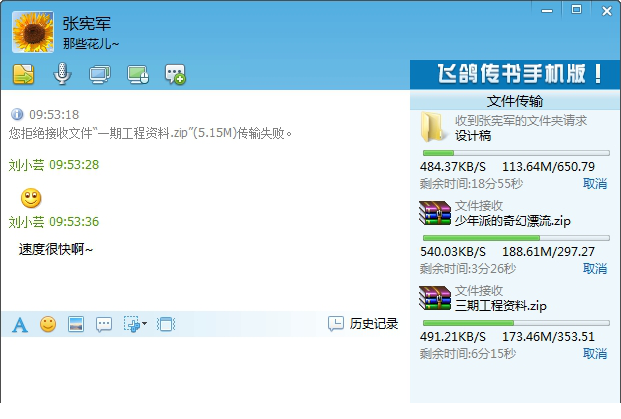Click progress bar of 设计稿 transfer
The image size is (621, 419).
pos(516,153)
